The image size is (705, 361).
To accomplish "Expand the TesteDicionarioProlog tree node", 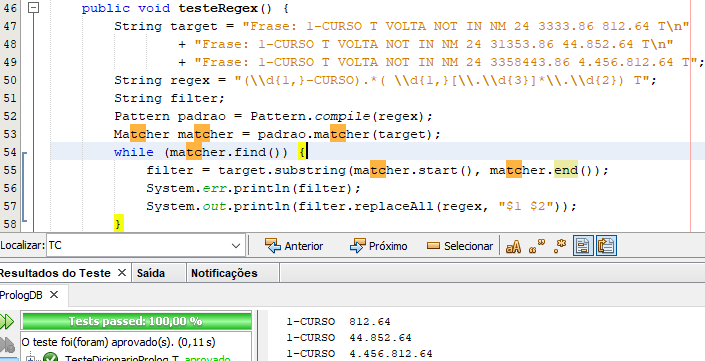I will tap(30, 358).
